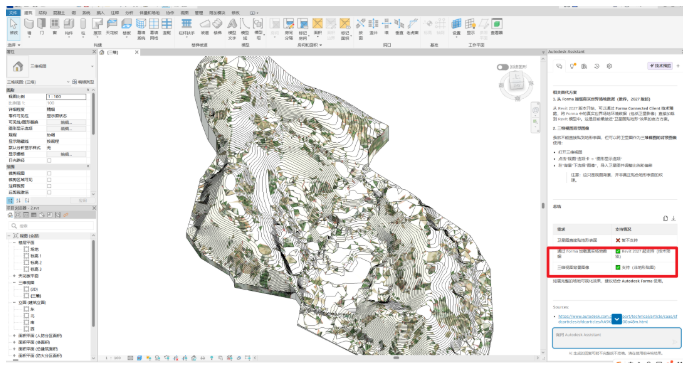Click the Edit Type button
The width and height of the screenshot is (688, 367).
click(x=83, y=82)
